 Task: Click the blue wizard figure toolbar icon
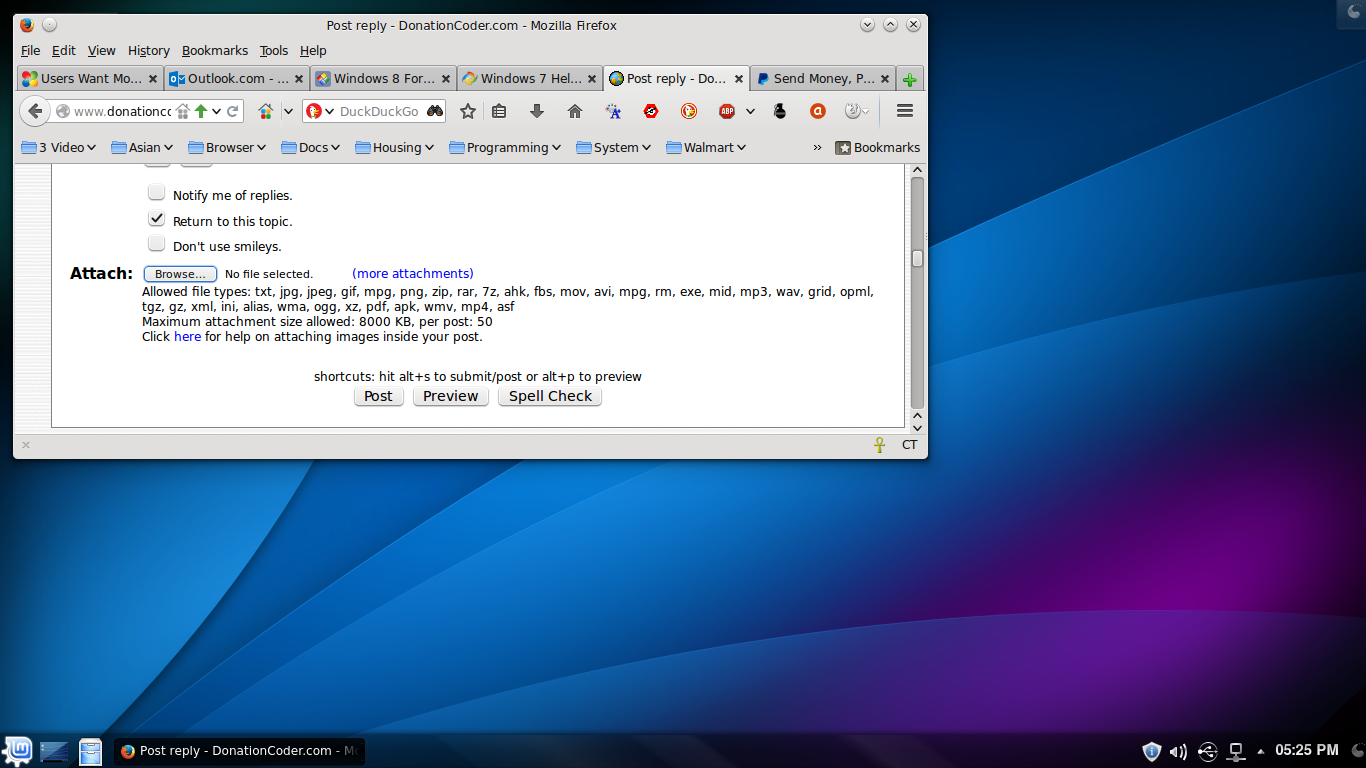pyautogui.click(x=614, y=111)
